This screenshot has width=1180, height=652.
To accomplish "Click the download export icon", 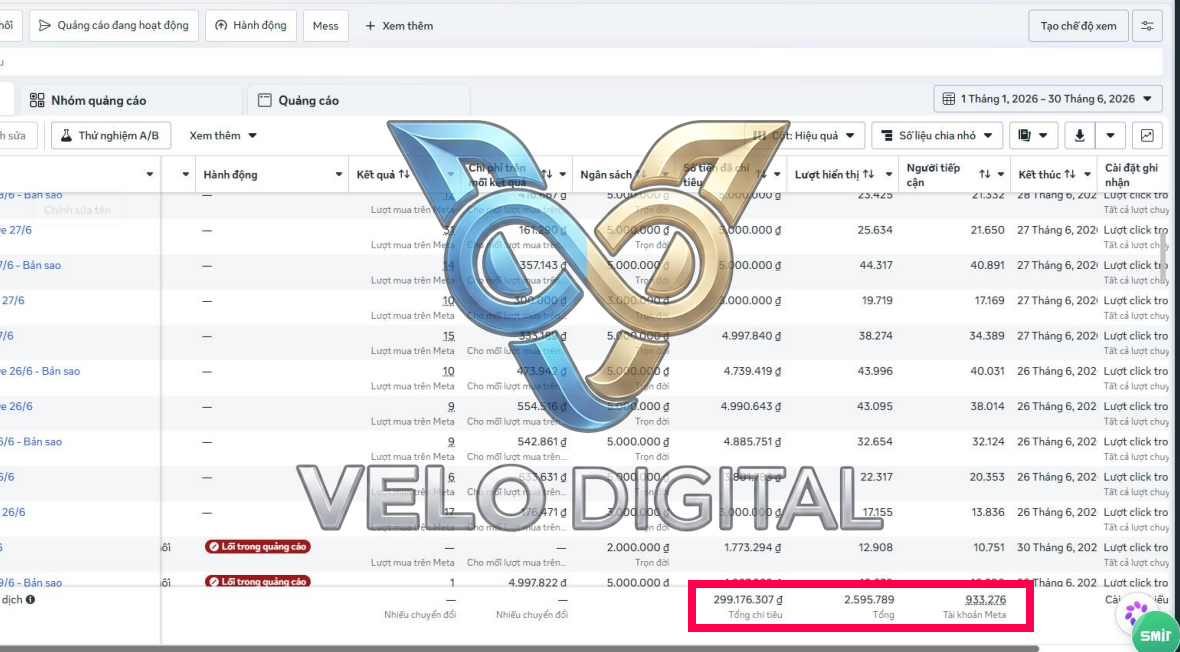I will (1079, 136).
